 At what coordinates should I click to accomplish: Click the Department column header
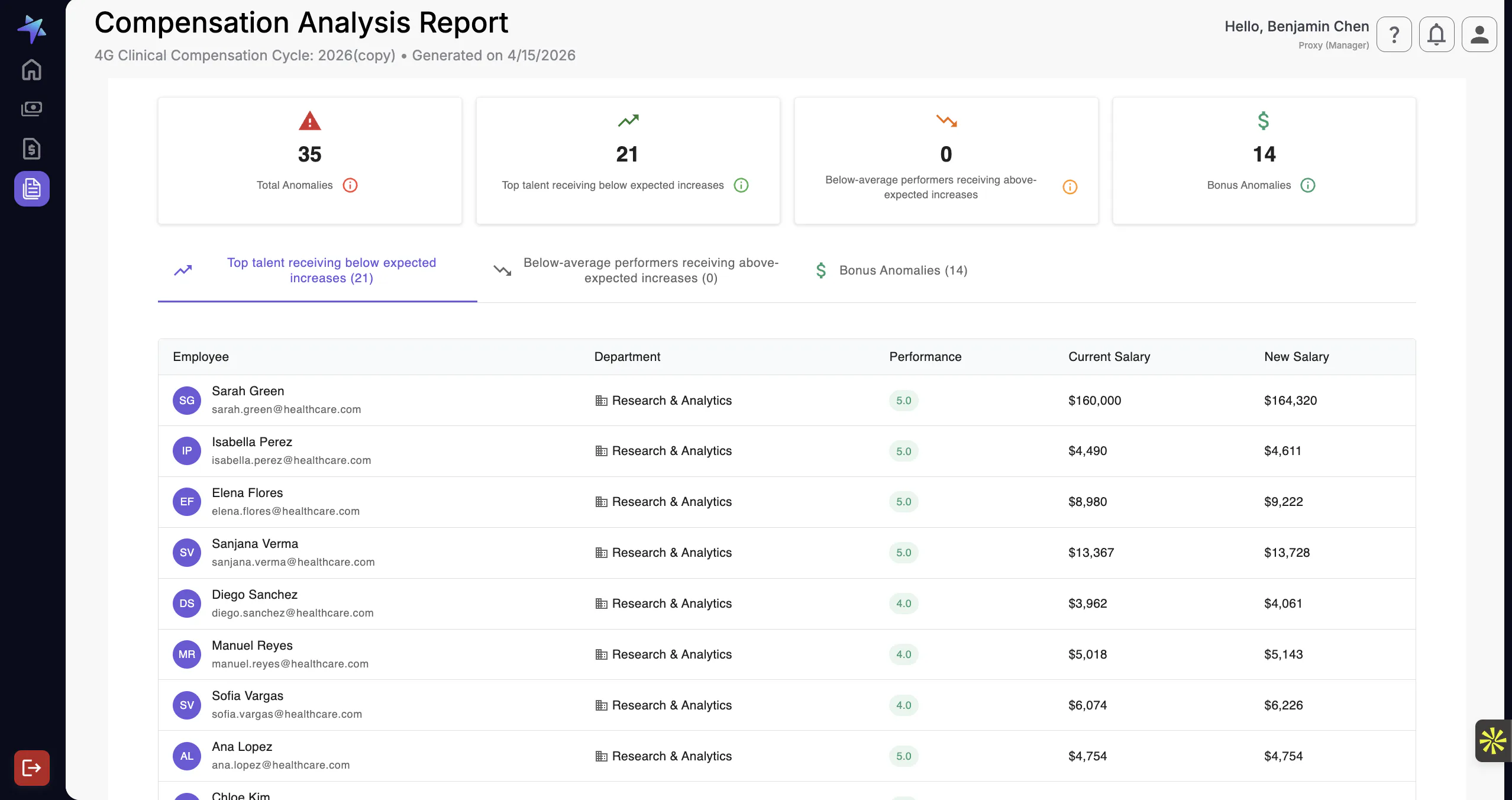(627, 357)
